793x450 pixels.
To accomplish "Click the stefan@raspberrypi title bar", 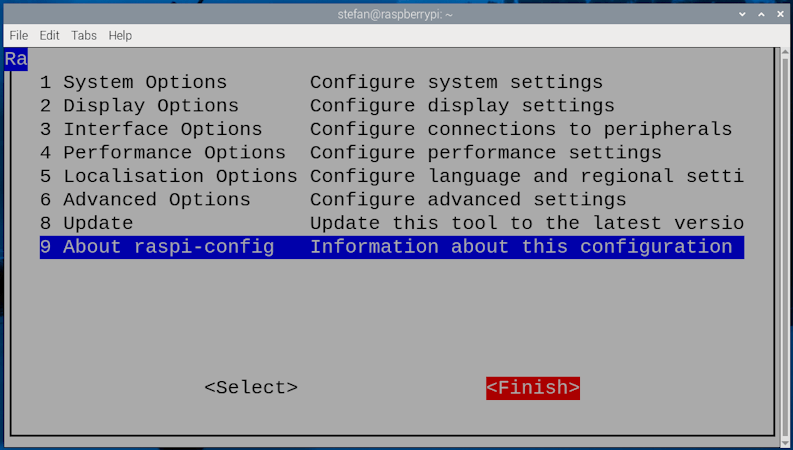I will 395,14.
